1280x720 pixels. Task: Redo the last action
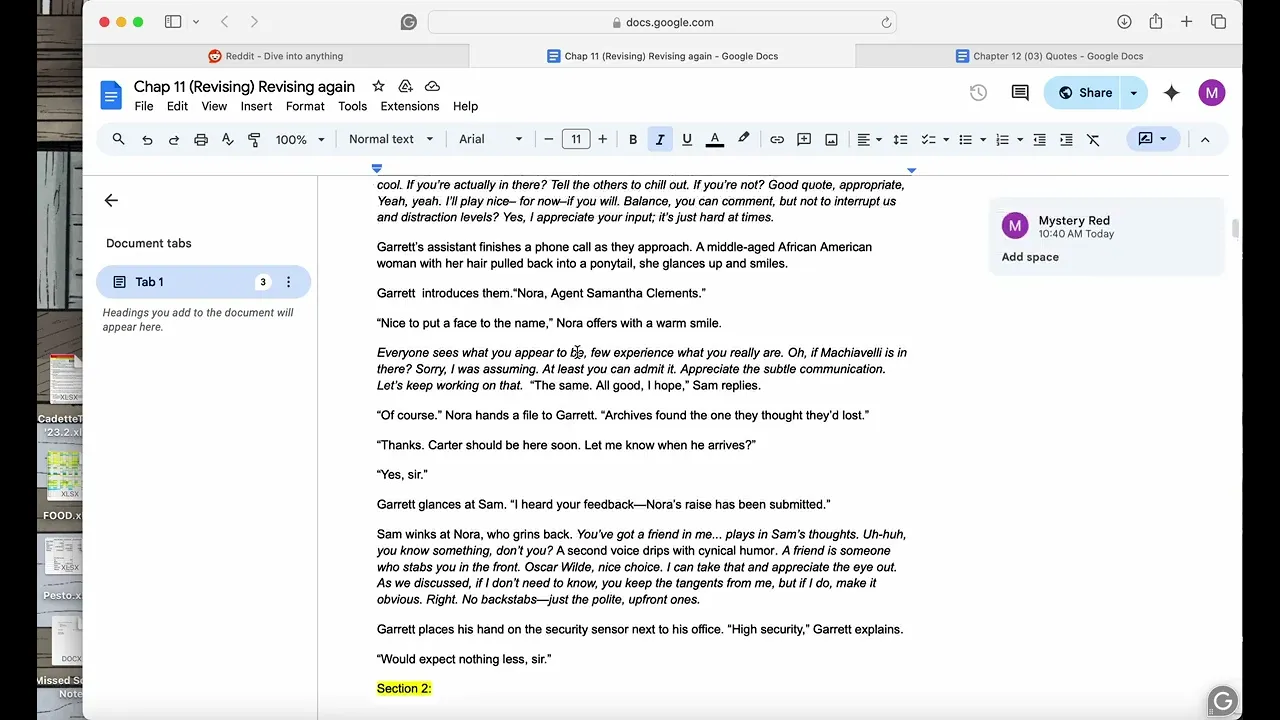[174, 140]
